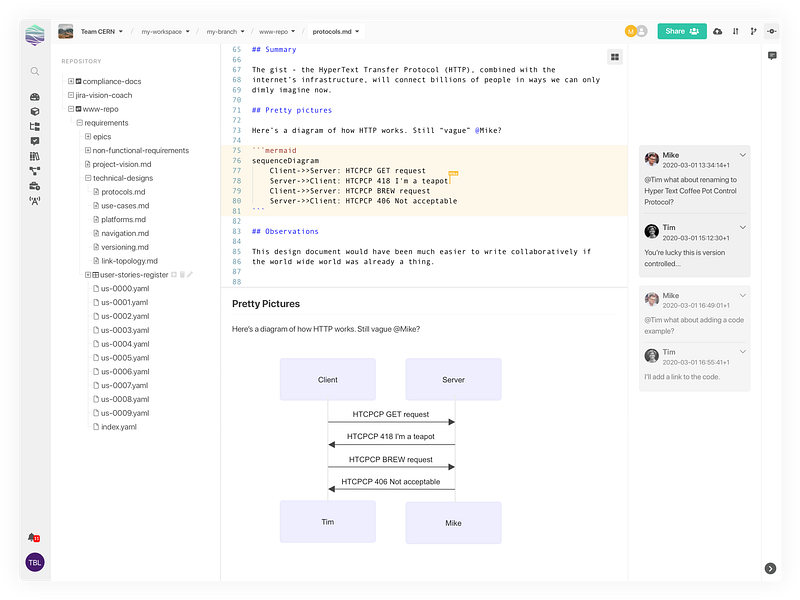
Task: Click the Share button
Action: click(x=682, y=32)
